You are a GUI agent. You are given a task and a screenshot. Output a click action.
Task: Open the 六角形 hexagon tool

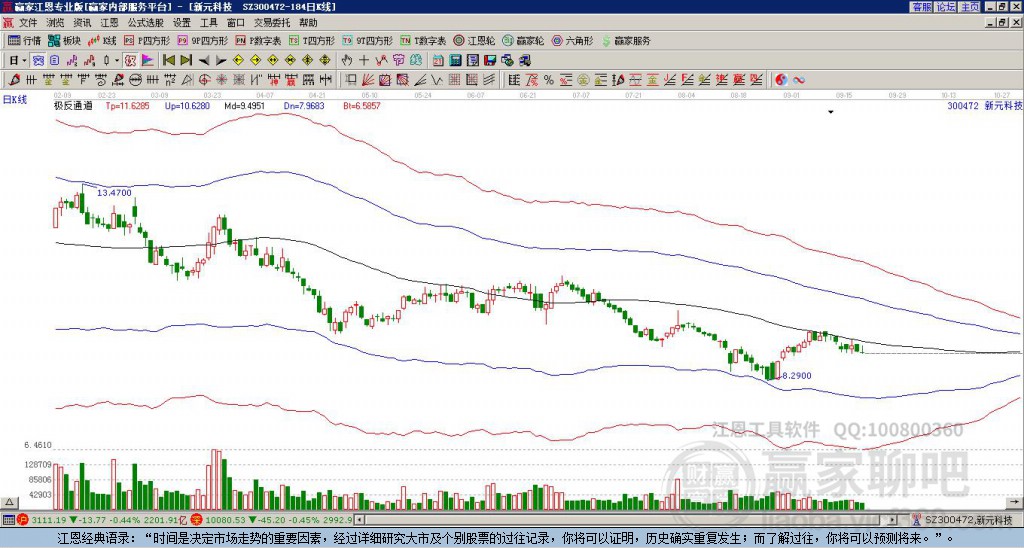573,40
